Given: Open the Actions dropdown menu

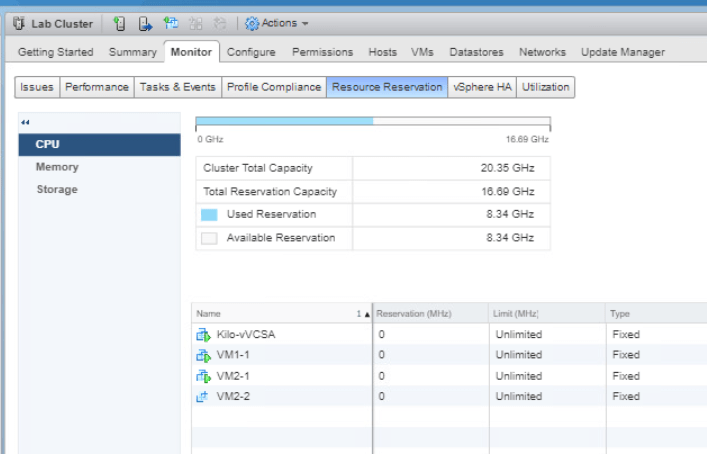Looking at the screenshot, I should [277, 23].
